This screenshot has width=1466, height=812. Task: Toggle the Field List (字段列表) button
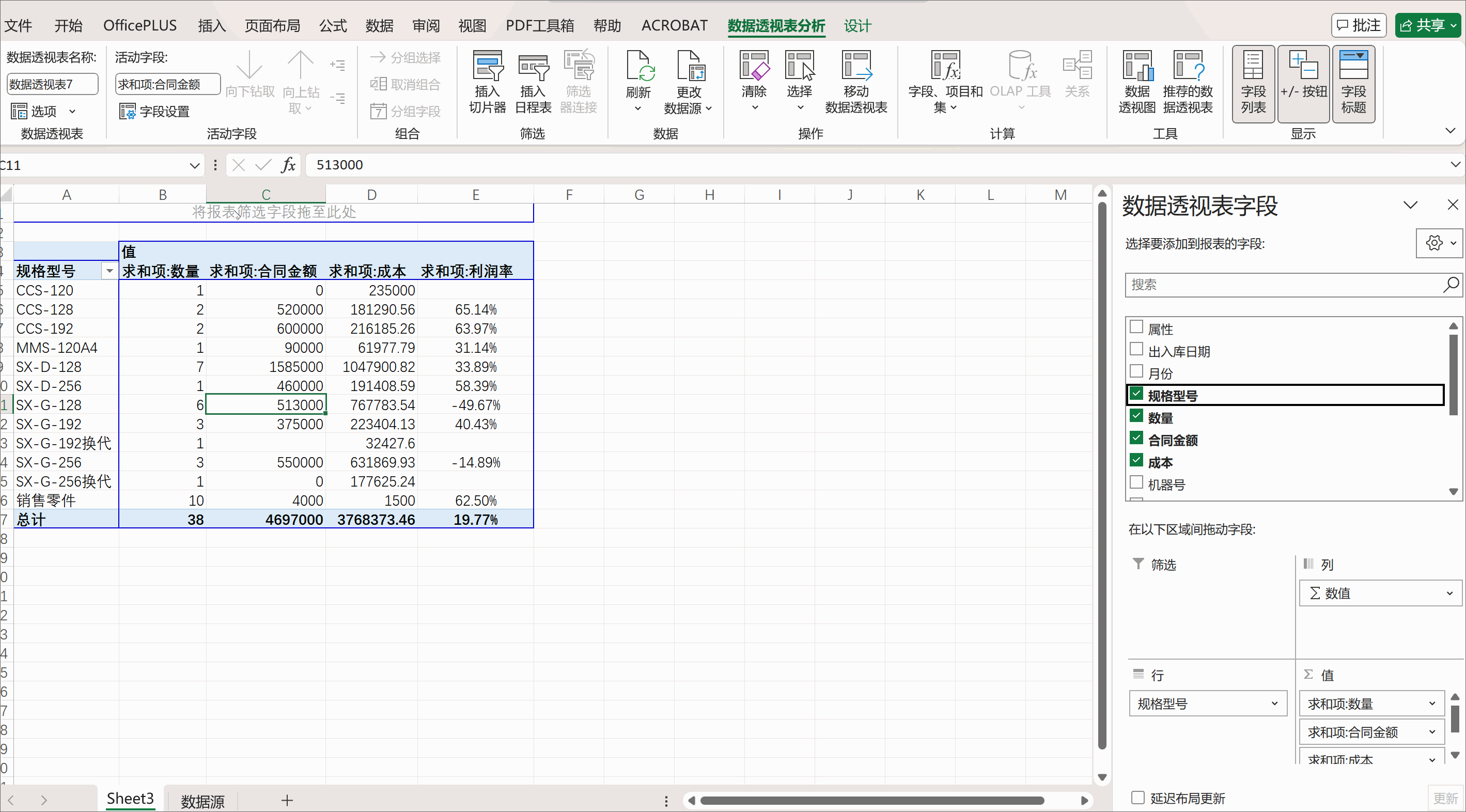[x=1253, y=83]
